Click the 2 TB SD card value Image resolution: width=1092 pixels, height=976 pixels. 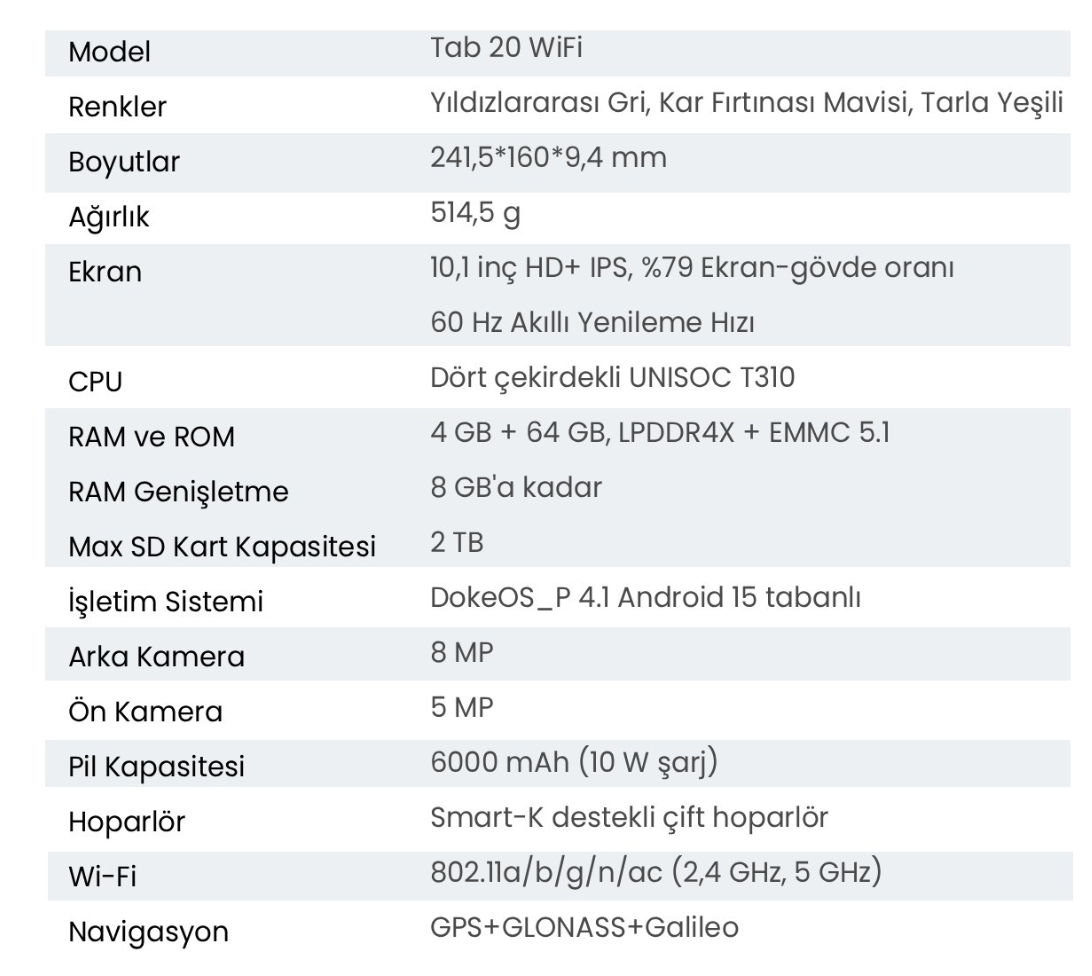point(457,543)
